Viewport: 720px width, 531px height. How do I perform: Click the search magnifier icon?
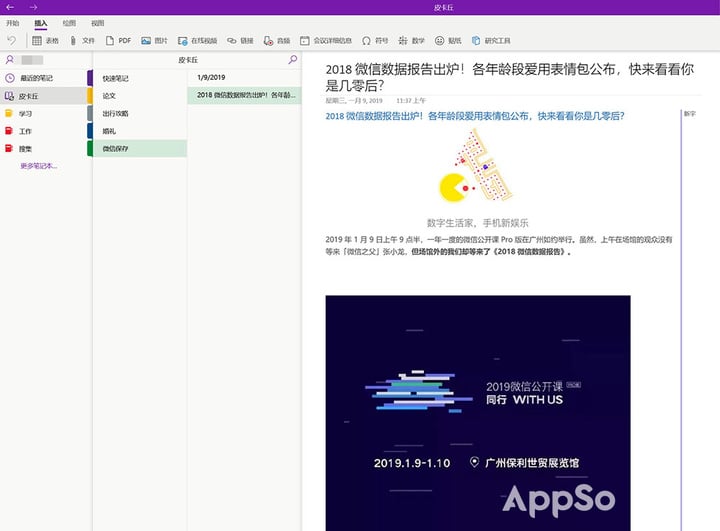click(292, 60)
